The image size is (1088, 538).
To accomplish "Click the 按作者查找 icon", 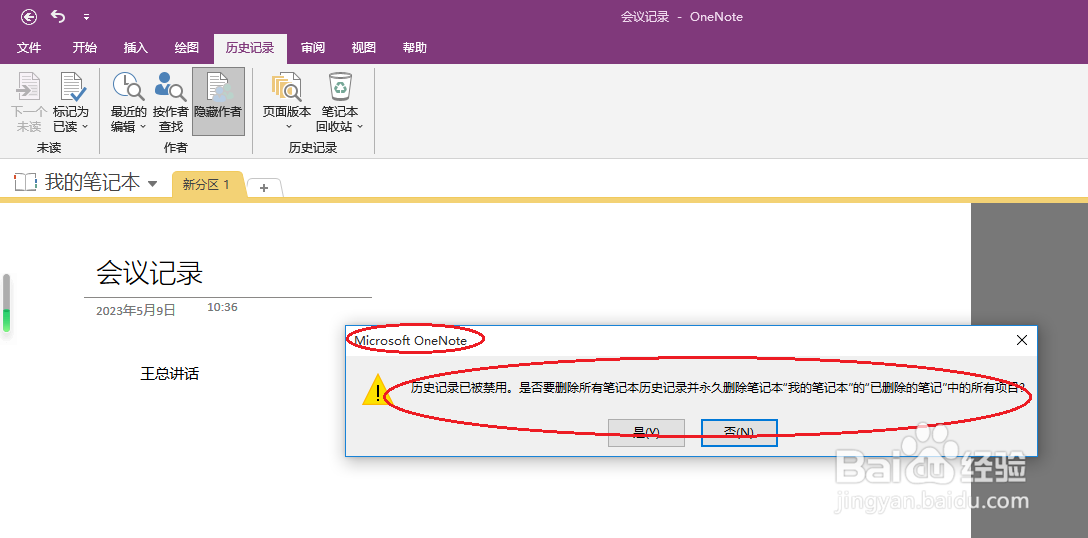I will [x=170, y=86].
